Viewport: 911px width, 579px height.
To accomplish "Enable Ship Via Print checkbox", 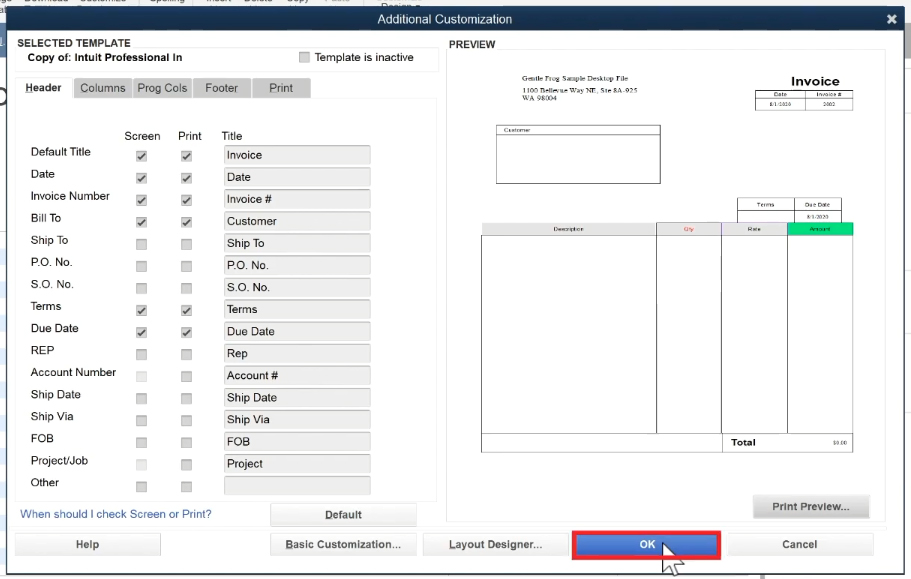I will [x=186, y=420].
